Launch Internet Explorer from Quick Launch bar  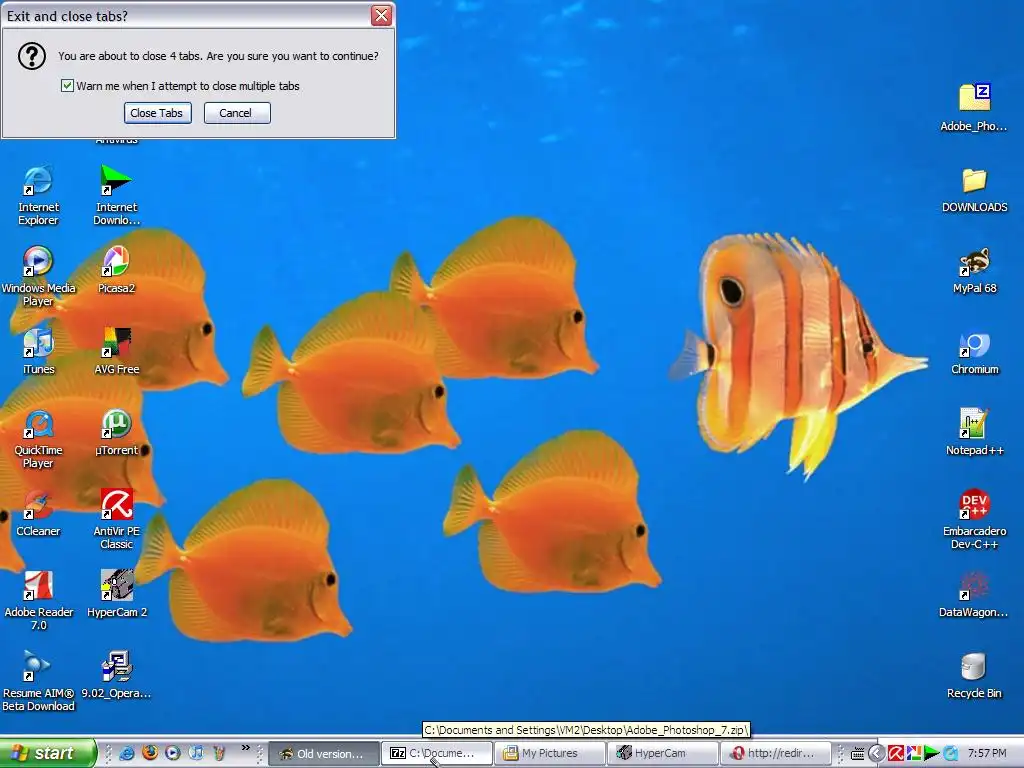point(127,753)
